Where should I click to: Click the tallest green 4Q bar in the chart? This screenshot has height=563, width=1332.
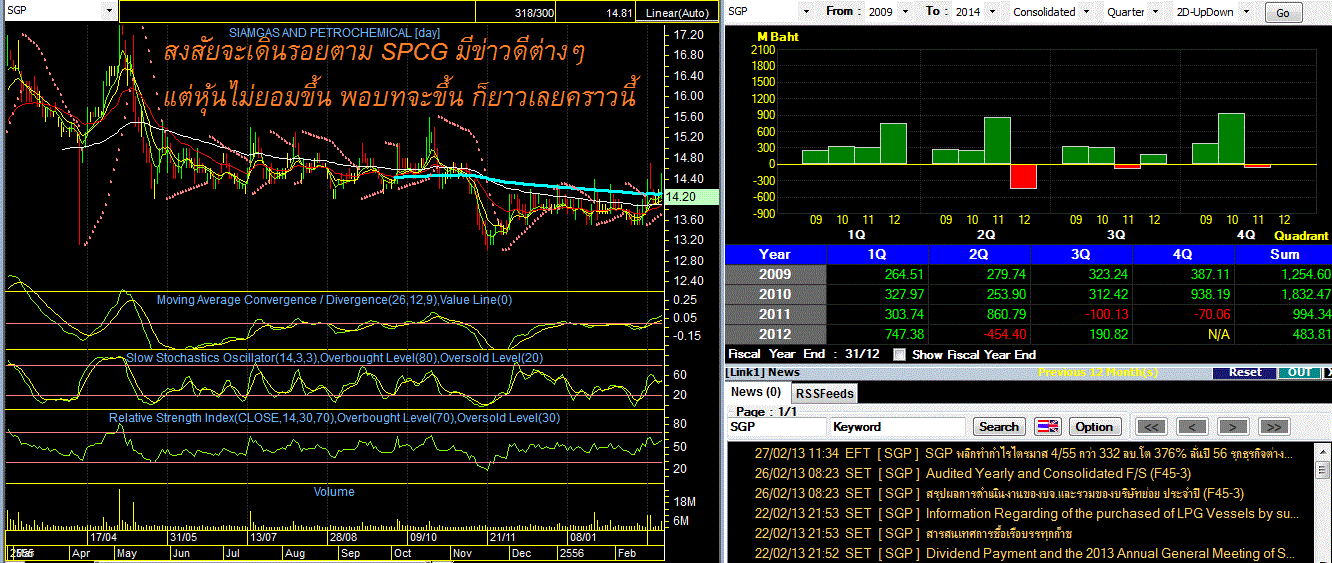tap(1231, 139)
